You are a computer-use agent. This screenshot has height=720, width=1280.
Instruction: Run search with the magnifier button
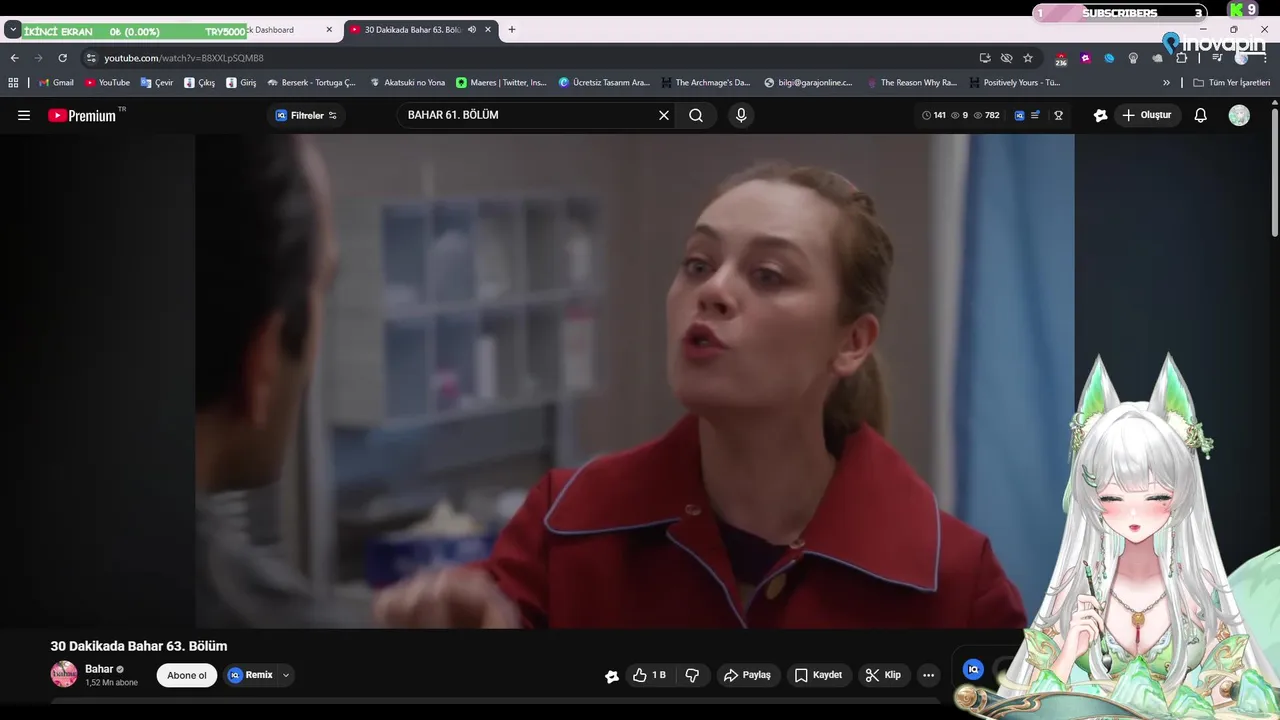pyautogui.click(x=696, y=115)
